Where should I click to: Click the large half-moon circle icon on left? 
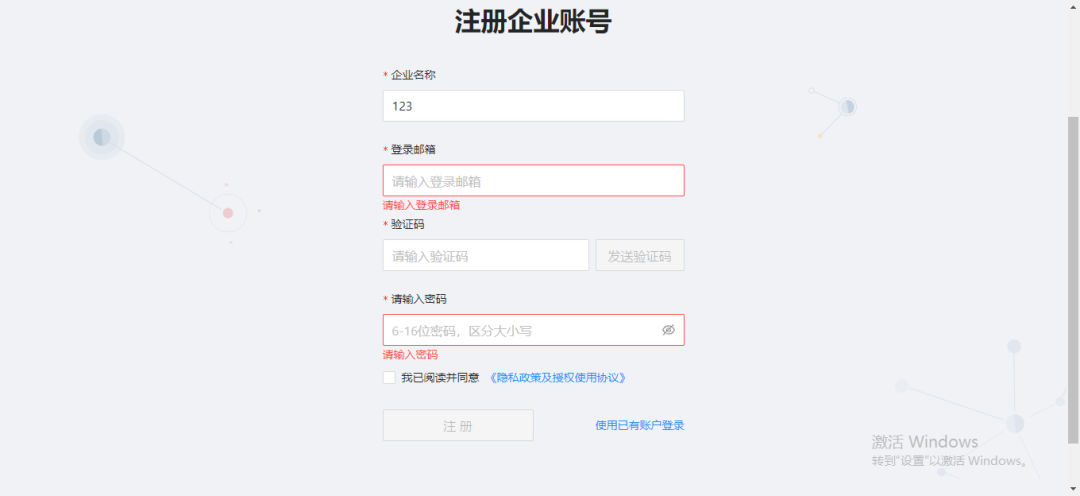click(x=102, y=137)
